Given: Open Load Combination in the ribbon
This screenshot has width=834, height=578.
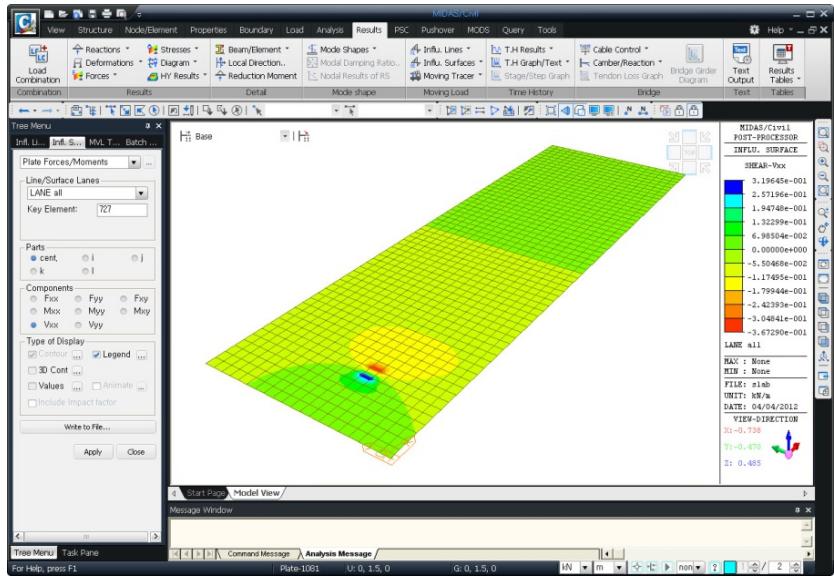Looking at the screenshot, I should [38, 64].
